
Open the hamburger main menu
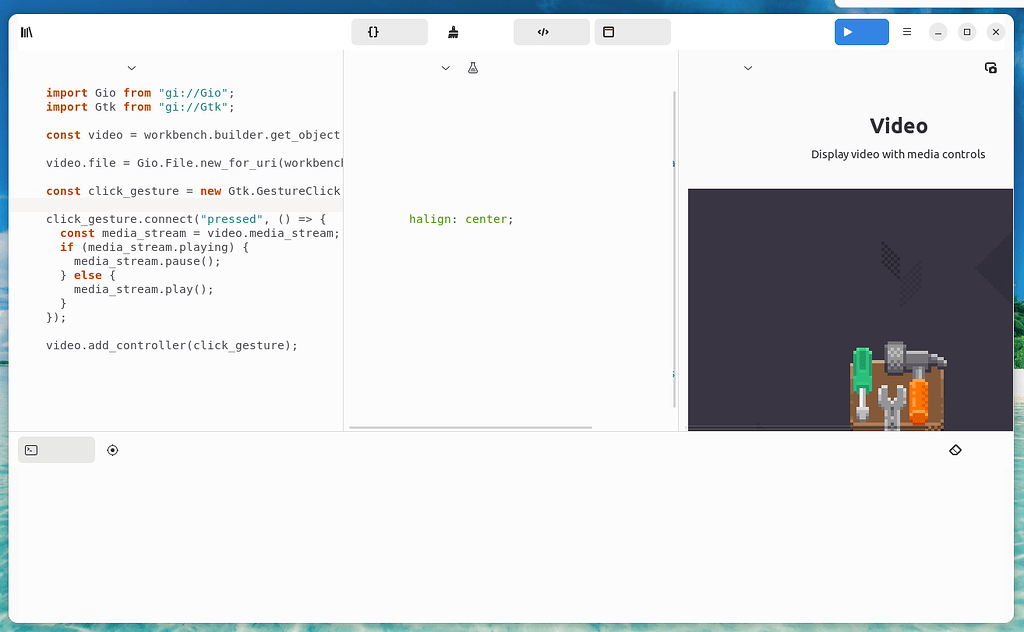pos(907,32)
